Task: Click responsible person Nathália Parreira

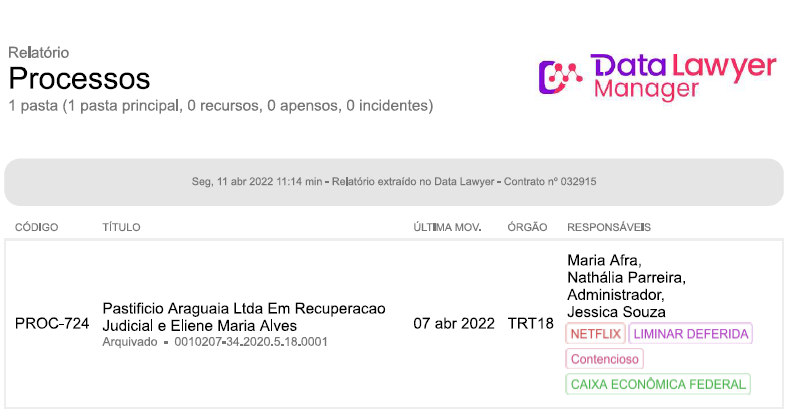Action: point(626,277)
